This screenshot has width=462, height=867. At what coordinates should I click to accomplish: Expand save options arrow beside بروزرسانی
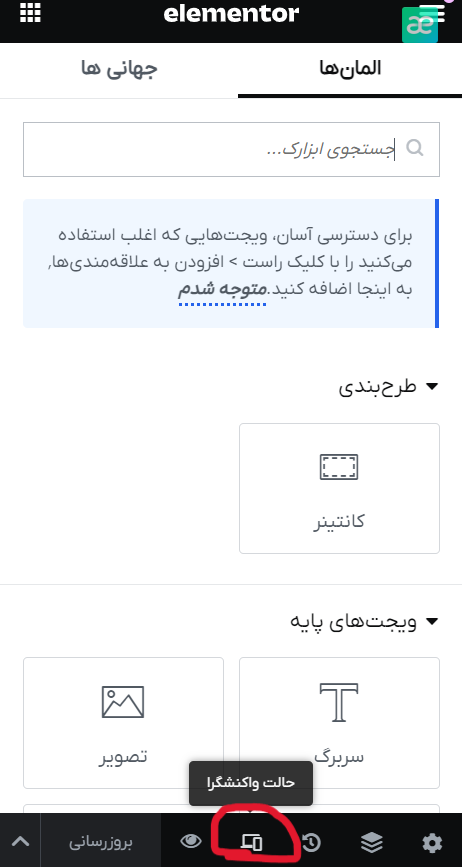[x=20, y=842]
